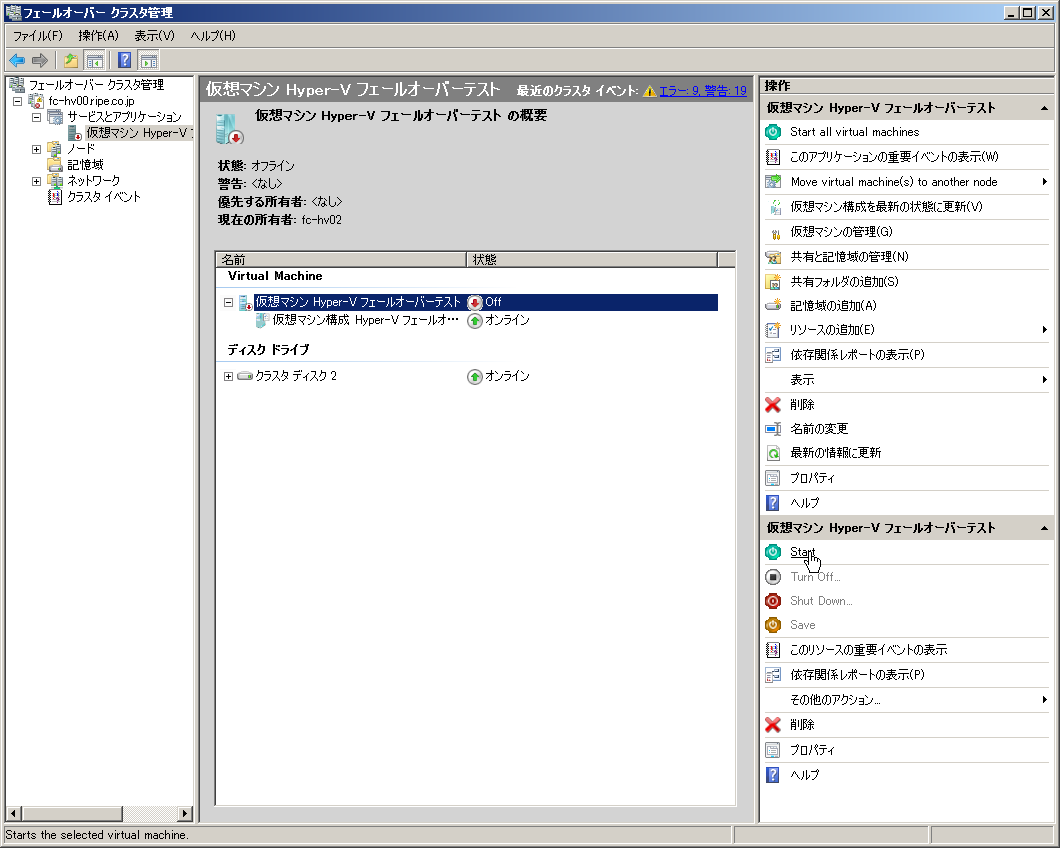Click the 共有と記憶域の管理 icon
The height and width of the screenshot is (848, 1060).
point(773,257)
